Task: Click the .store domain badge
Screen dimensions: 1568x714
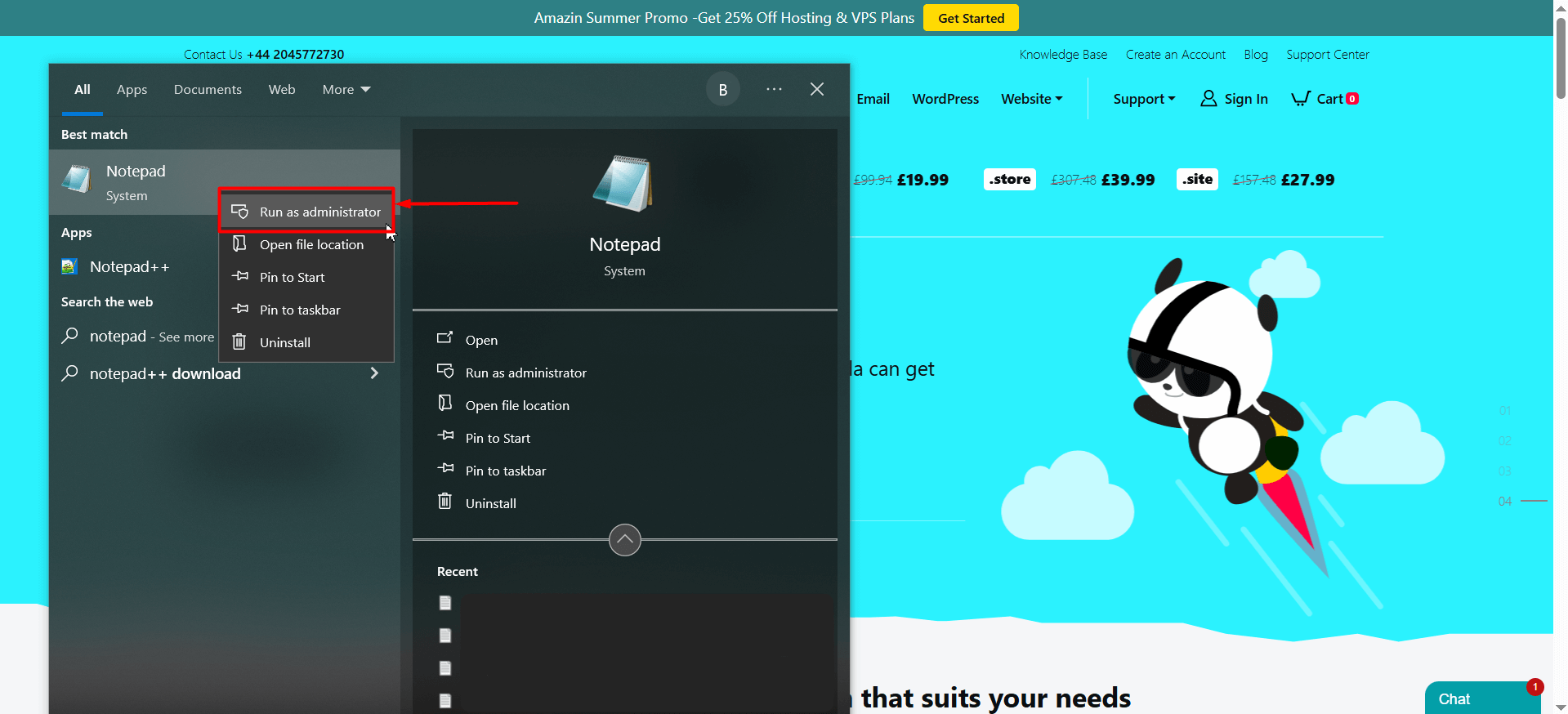Action: (x=1010, y=179)
